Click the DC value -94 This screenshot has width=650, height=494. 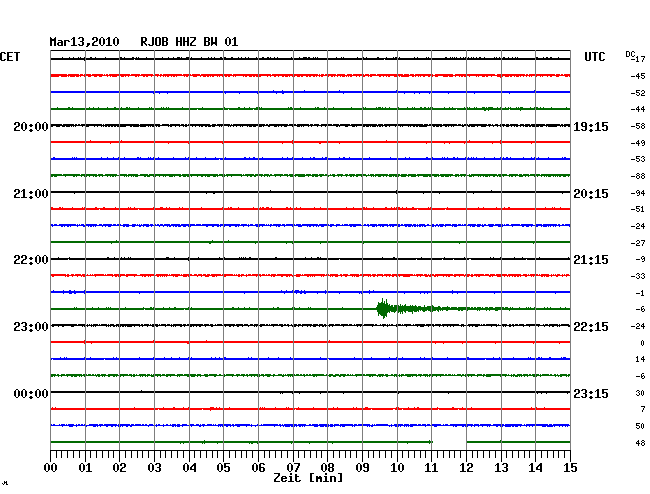pos(638,193)
